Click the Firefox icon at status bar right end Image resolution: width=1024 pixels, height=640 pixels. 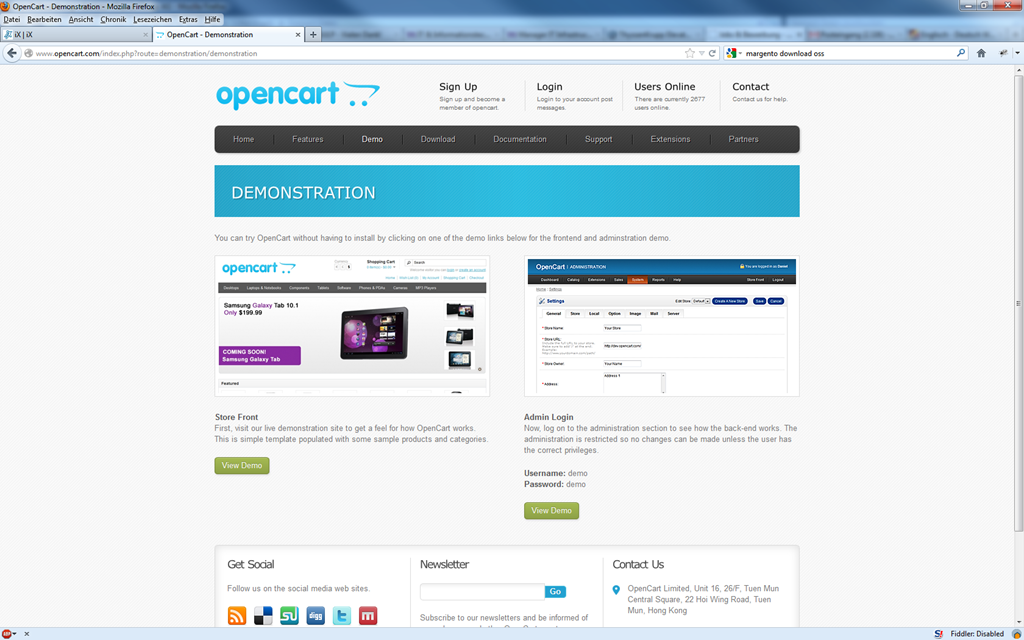tap(1016, 633)
